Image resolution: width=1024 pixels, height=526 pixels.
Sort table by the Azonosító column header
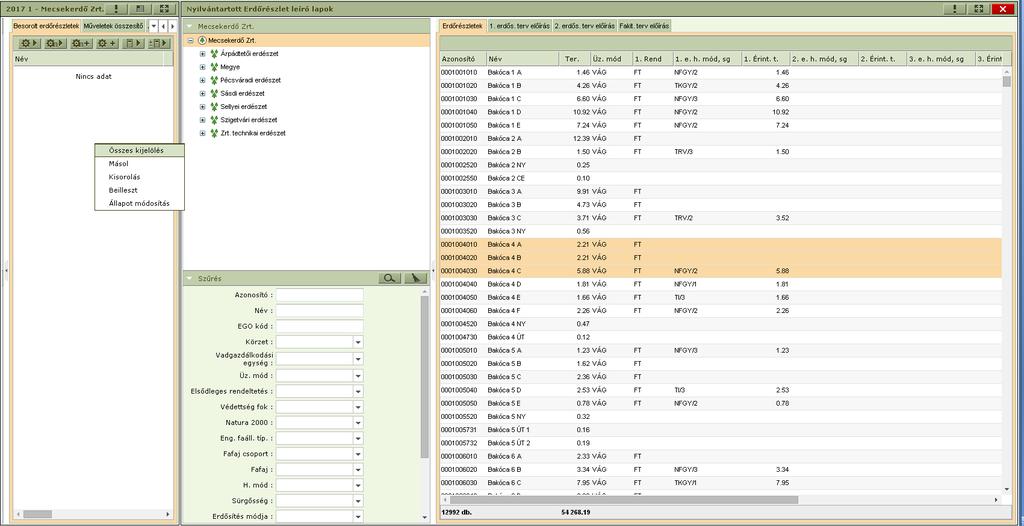click(462, 59)
